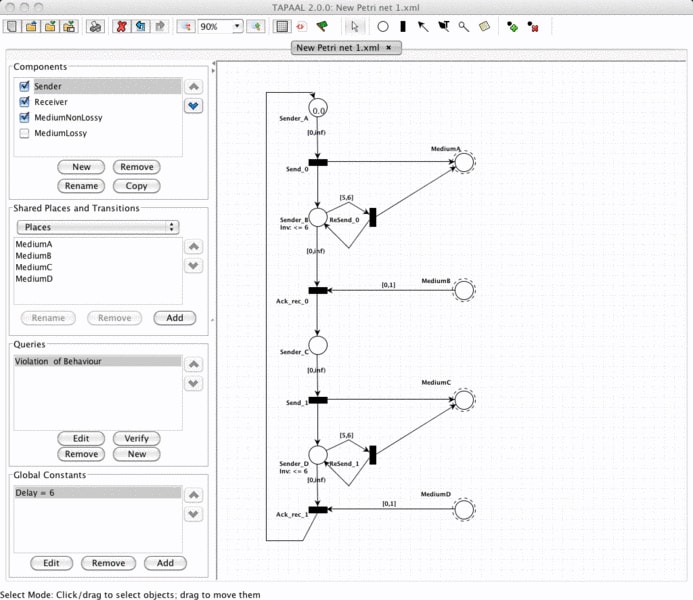The image size is (693, 600).
Task: Select the New Petri net 1.xml tab
Action: (x=338, y=48)
